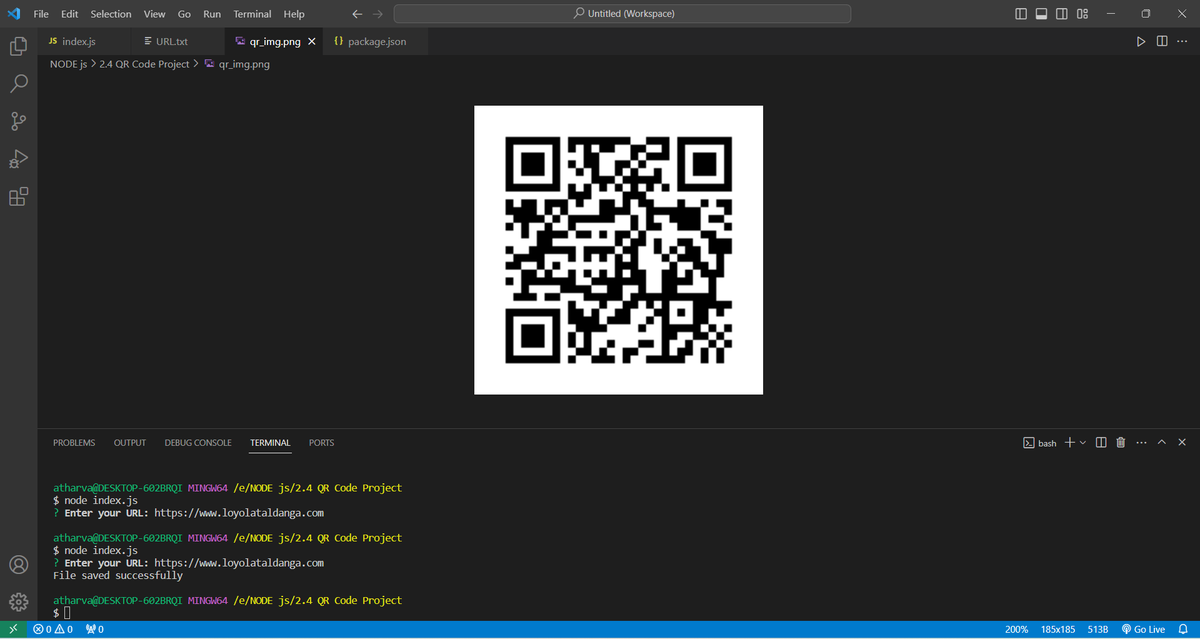Open the terminal profile dropdown arrow
This screenshot has width=1200, height=639.
pos(1082,442)
